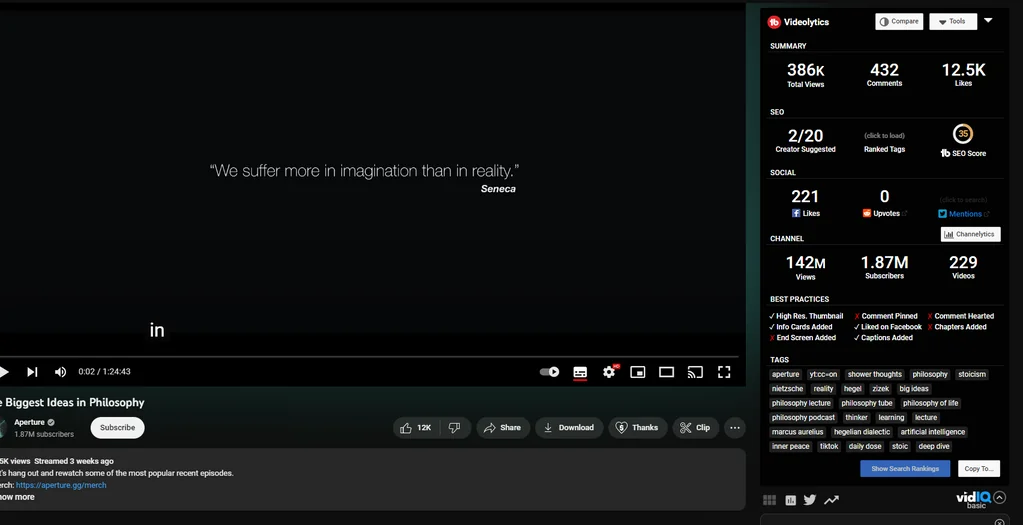Open the aperture.gg/merch link
The width and height of the screenshot is (1023, 525).
(61, 485)
